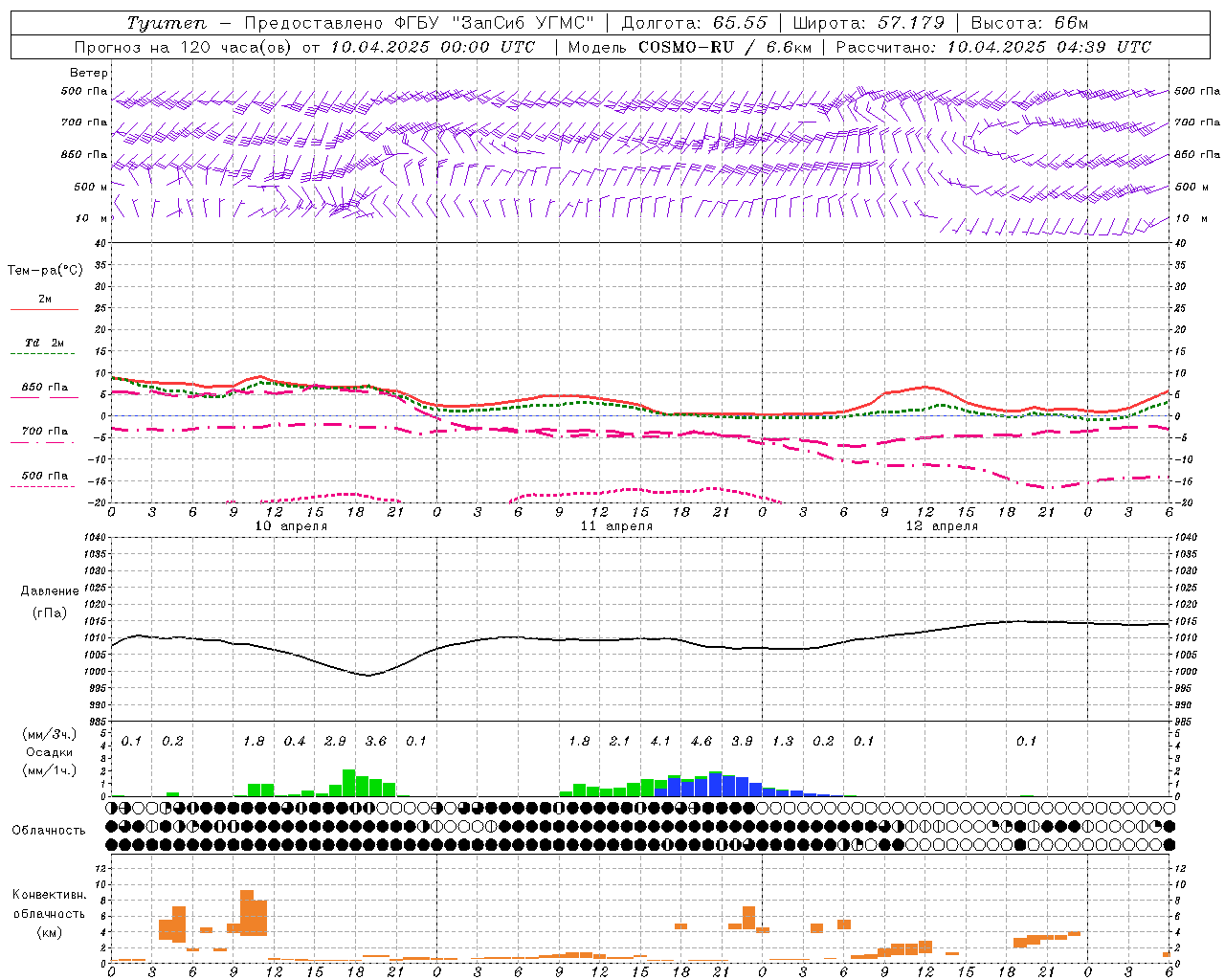This screenshot has width=1225, height=980.
Task: Click the 2м temperature legend entry
Action: 45,300
